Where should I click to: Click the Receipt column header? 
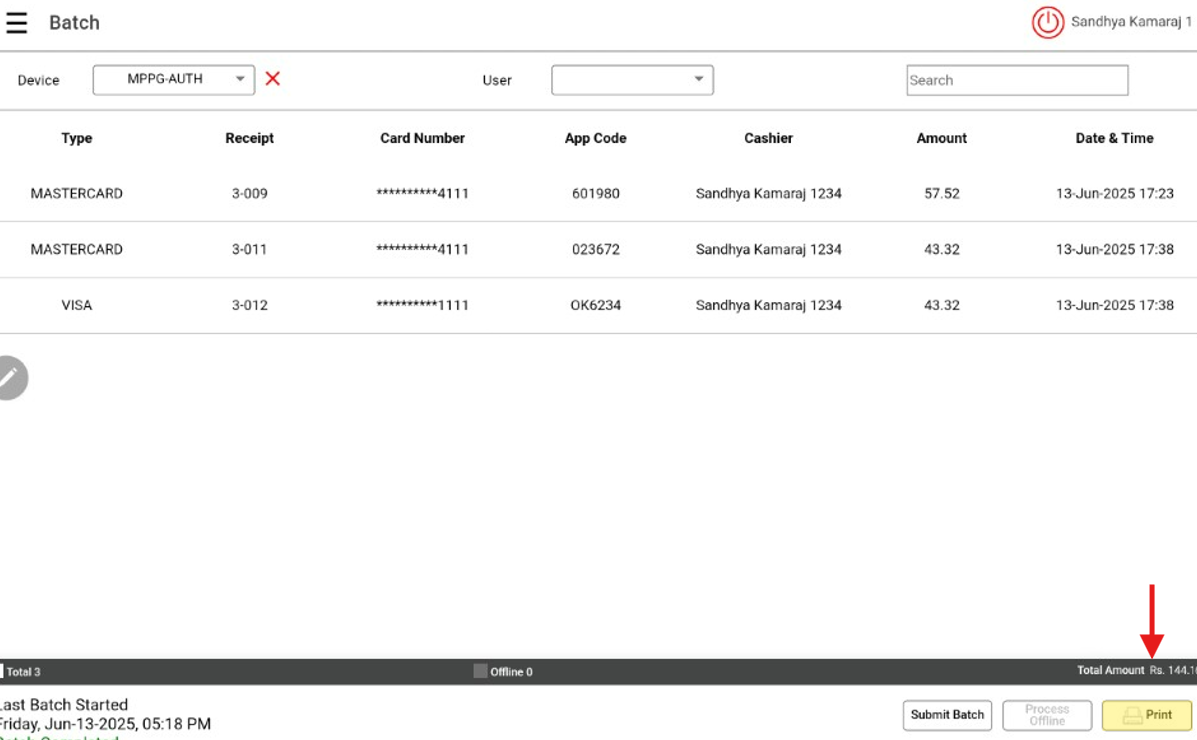coord(249,138)
